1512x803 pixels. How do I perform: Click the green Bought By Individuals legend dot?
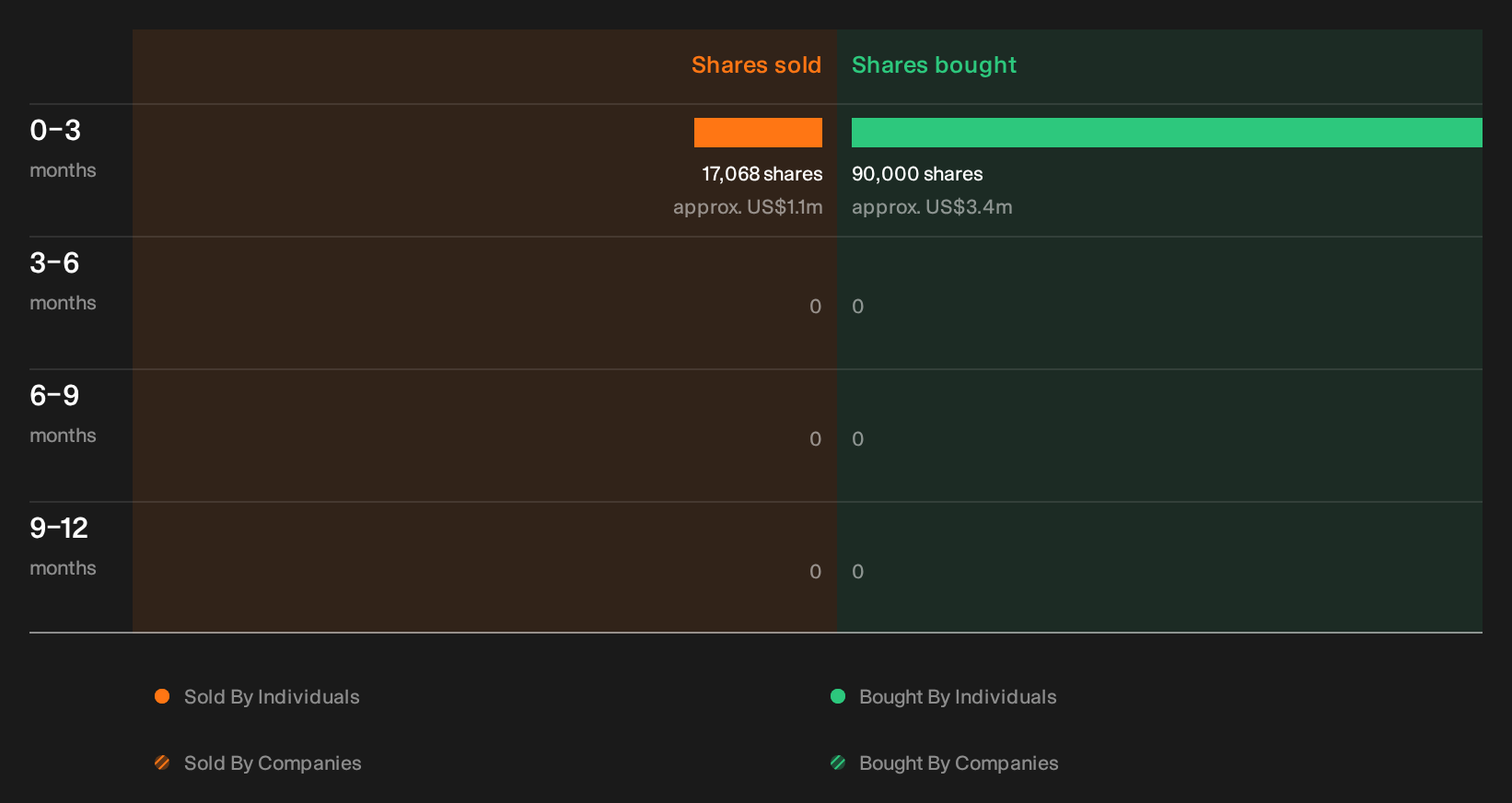[838, 696]
